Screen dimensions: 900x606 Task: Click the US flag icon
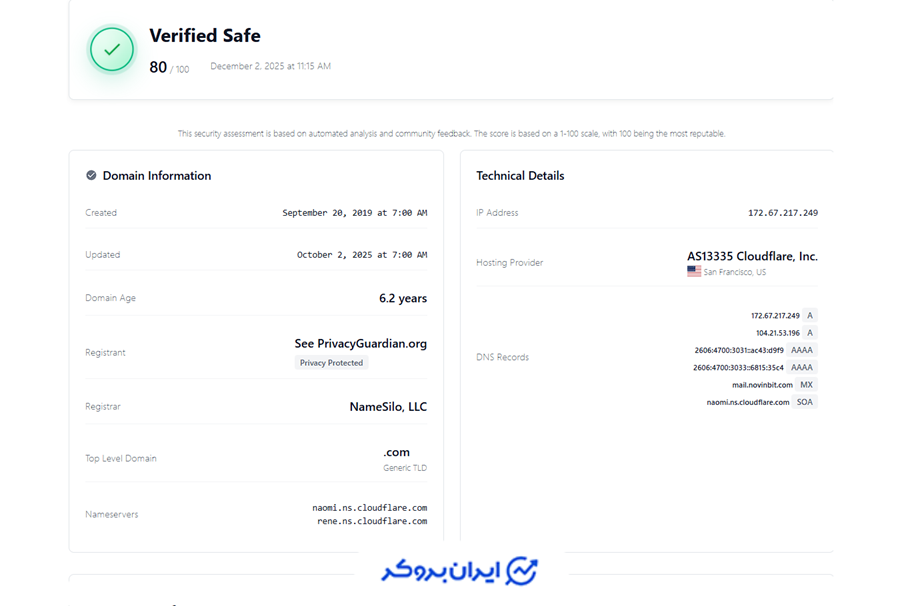(x=694, y=271)
